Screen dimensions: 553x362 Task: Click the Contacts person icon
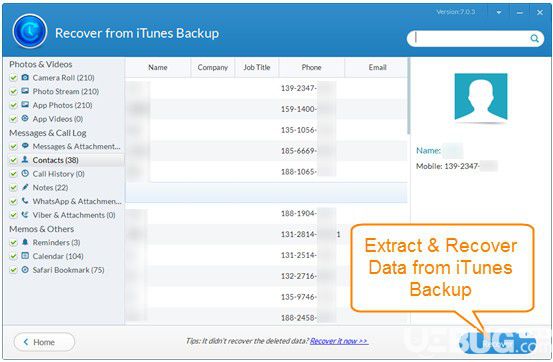click(x=25, y=159)
